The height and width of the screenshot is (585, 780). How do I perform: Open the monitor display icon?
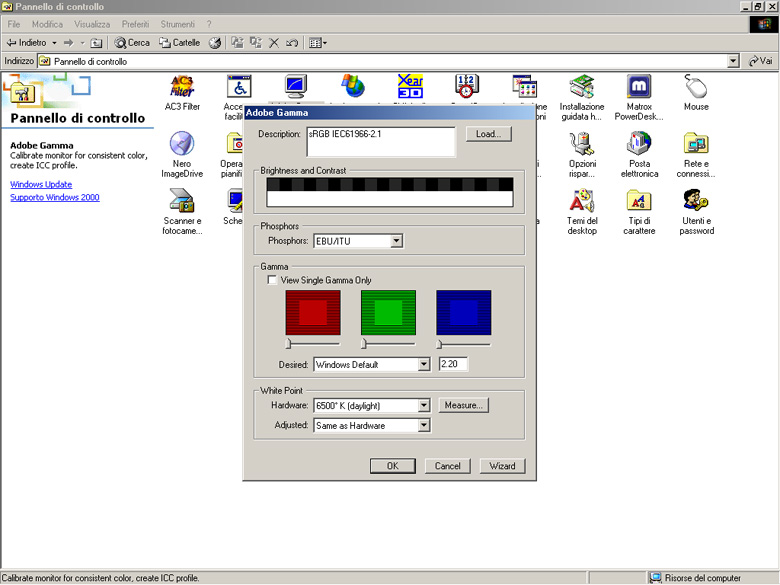click(x=296, y=87)
